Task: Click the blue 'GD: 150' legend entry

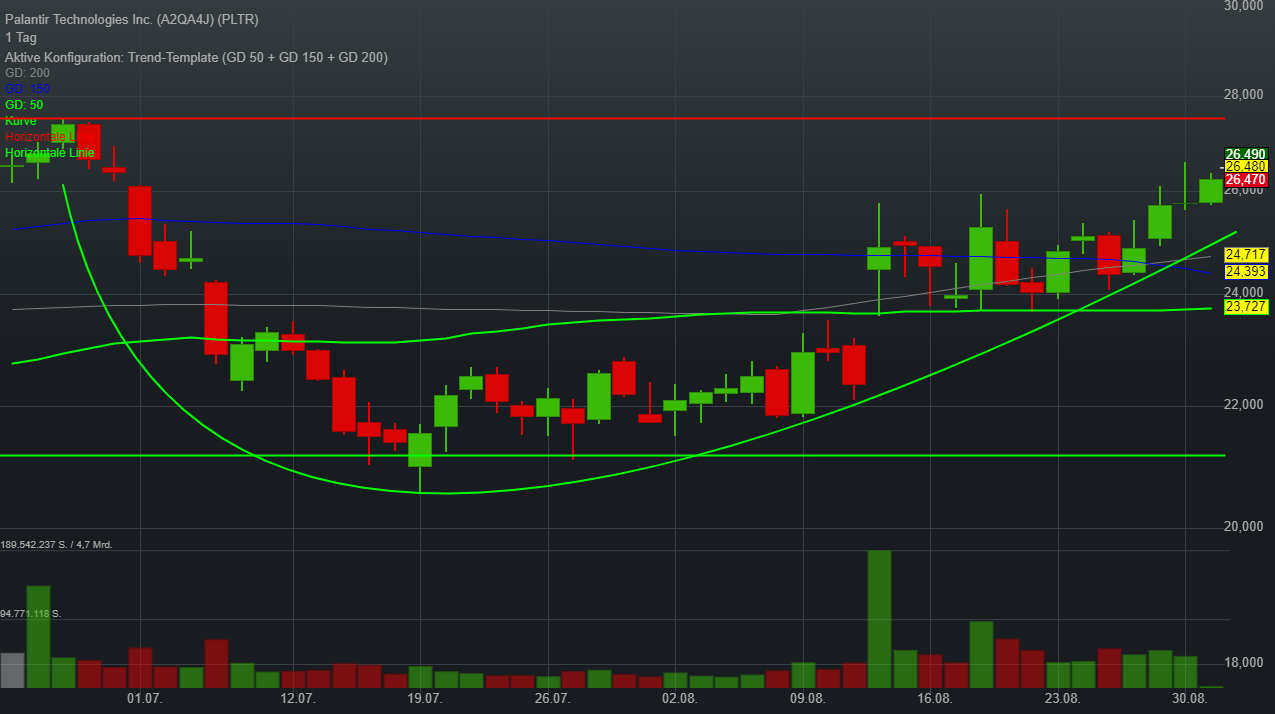Action: [x=27, y=89]
